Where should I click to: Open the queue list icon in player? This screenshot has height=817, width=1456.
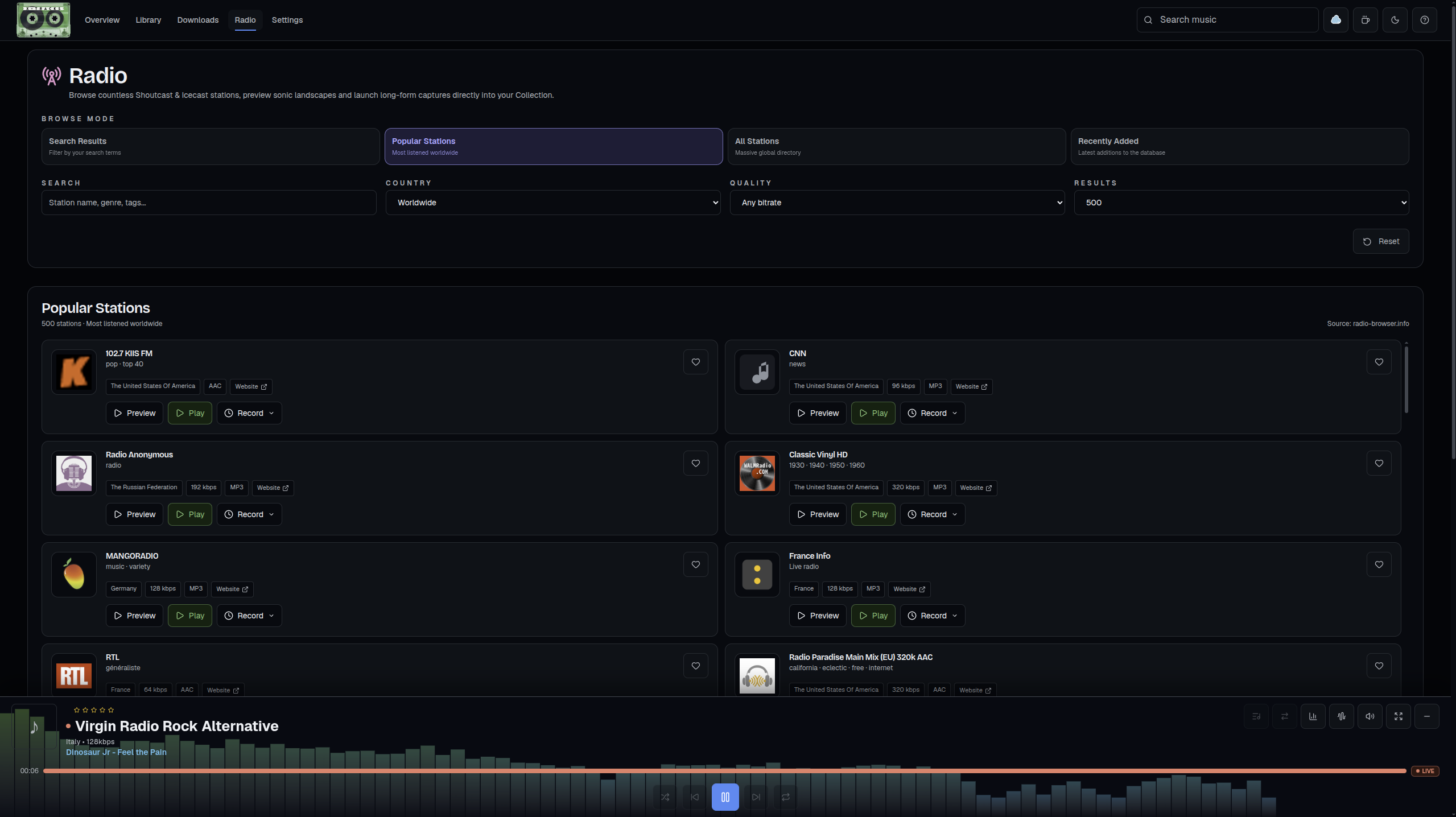click(x=1256, y=716)
